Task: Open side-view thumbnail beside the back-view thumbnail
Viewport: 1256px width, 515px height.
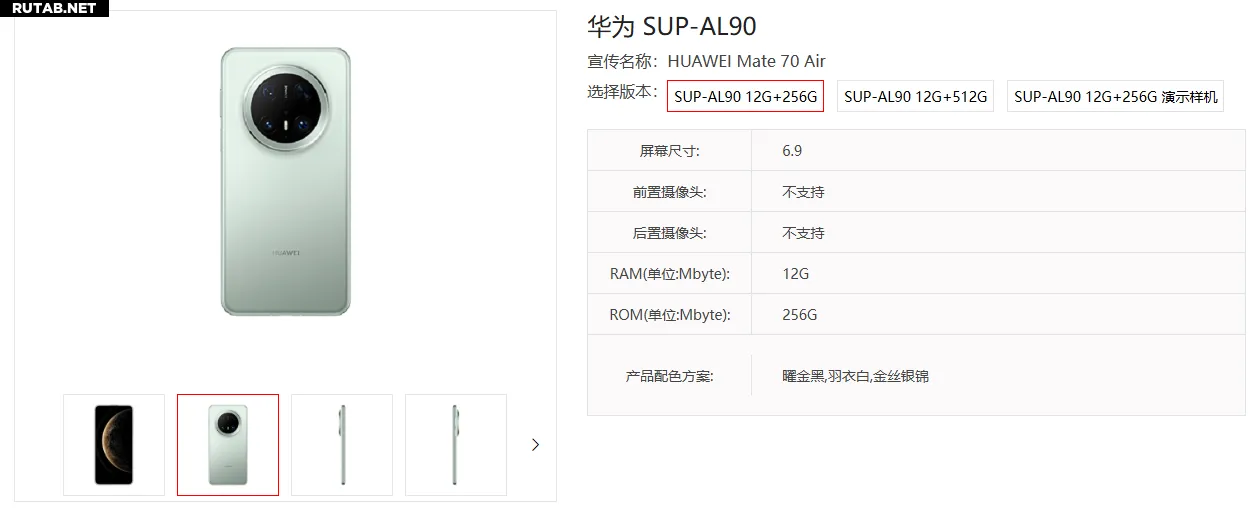Action: click(342, 445)
